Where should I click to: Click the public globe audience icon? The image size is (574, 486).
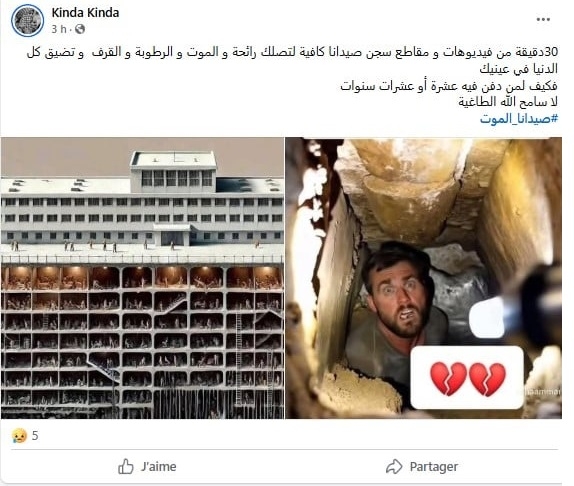pos(80,29)
